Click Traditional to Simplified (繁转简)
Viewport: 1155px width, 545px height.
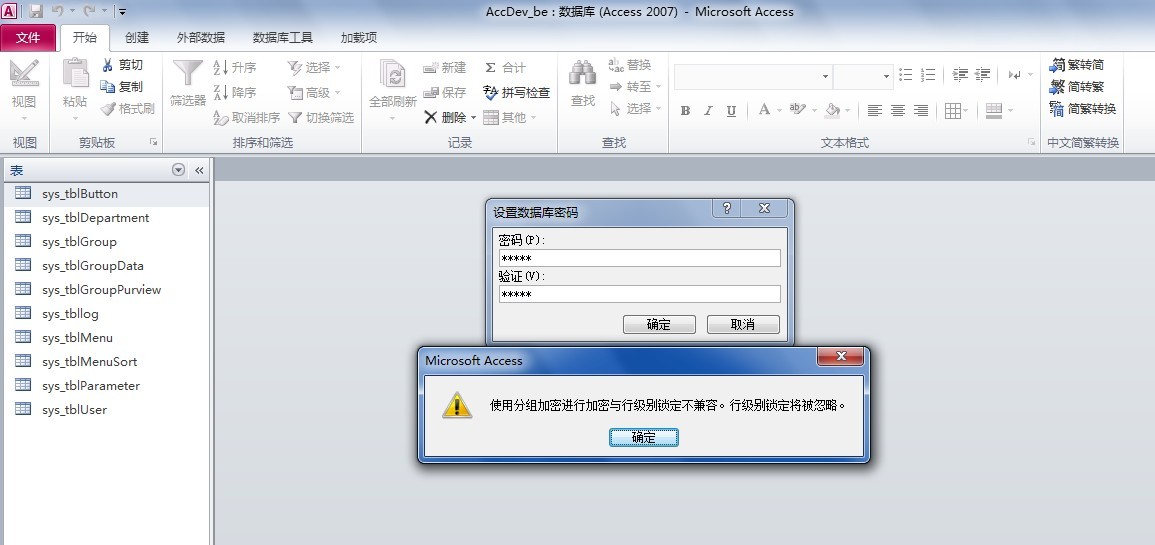tap(1076, 65)
